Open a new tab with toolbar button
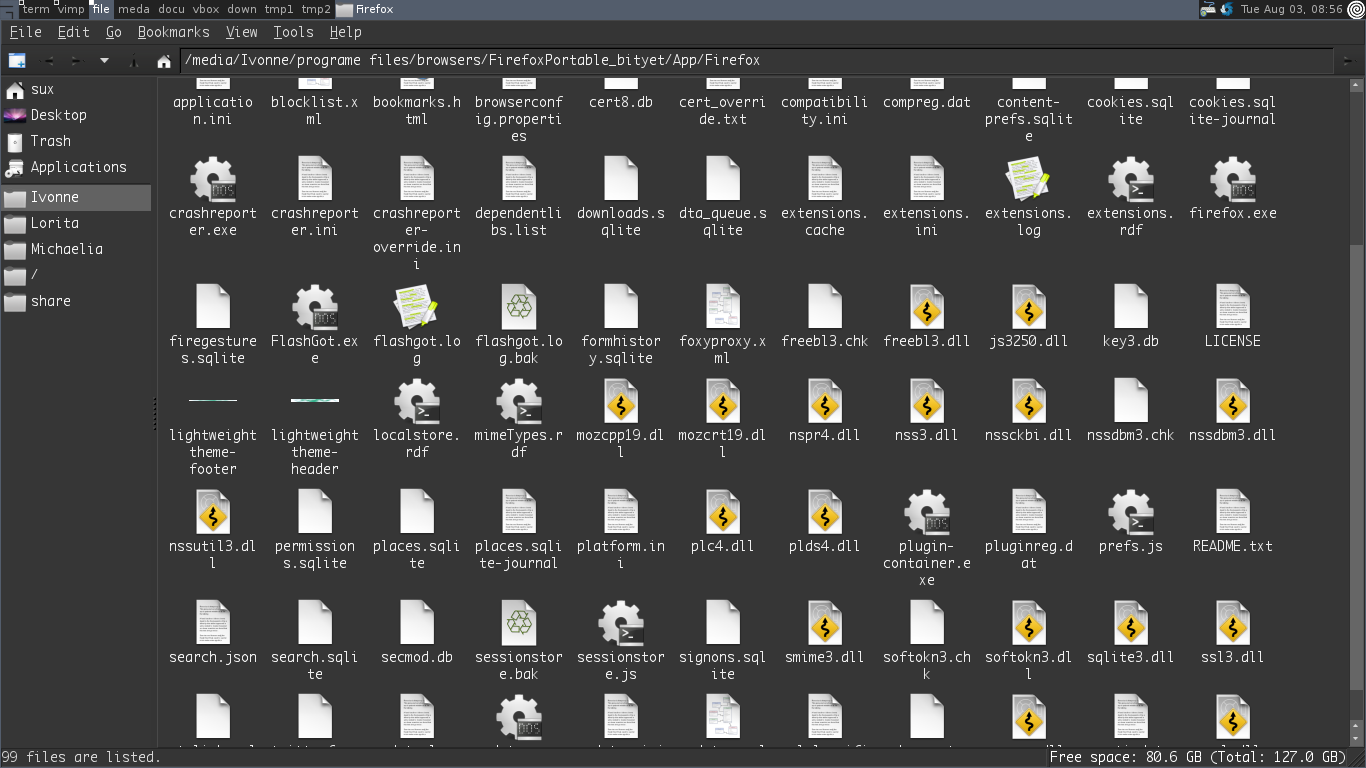The image size is (1366, 768). pos(17,61)
